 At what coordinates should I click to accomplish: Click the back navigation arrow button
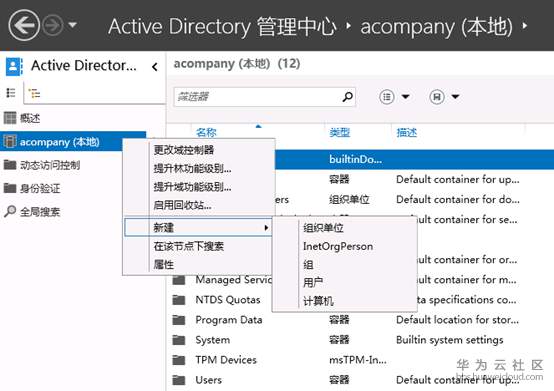tap(24, 25)
